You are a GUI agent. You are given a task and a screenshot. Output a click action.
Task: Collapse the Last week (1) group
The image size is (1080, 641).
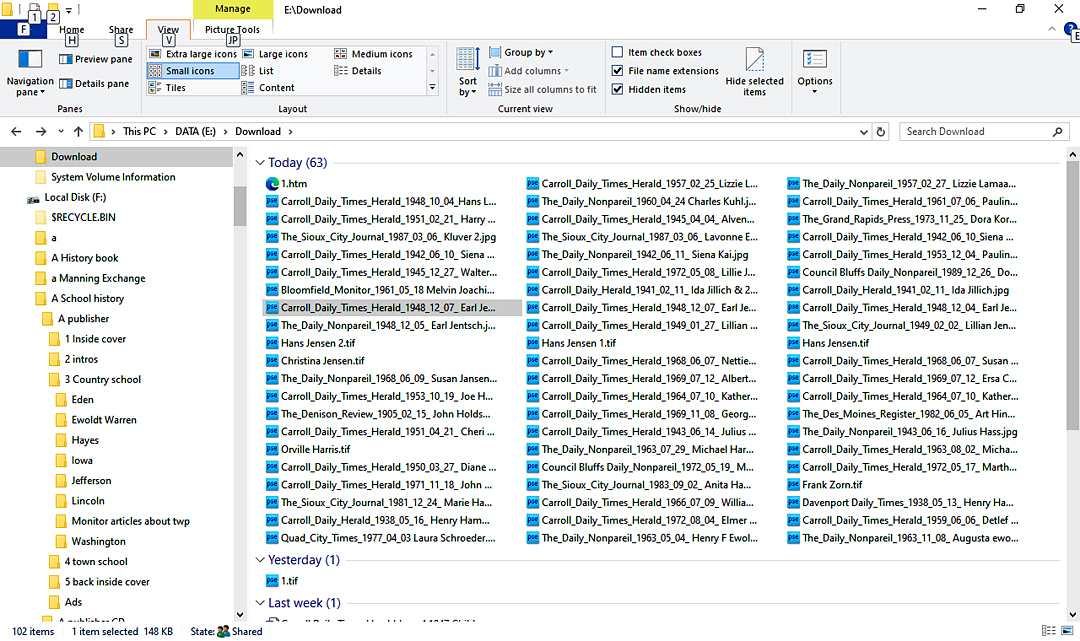coord(260,603)
